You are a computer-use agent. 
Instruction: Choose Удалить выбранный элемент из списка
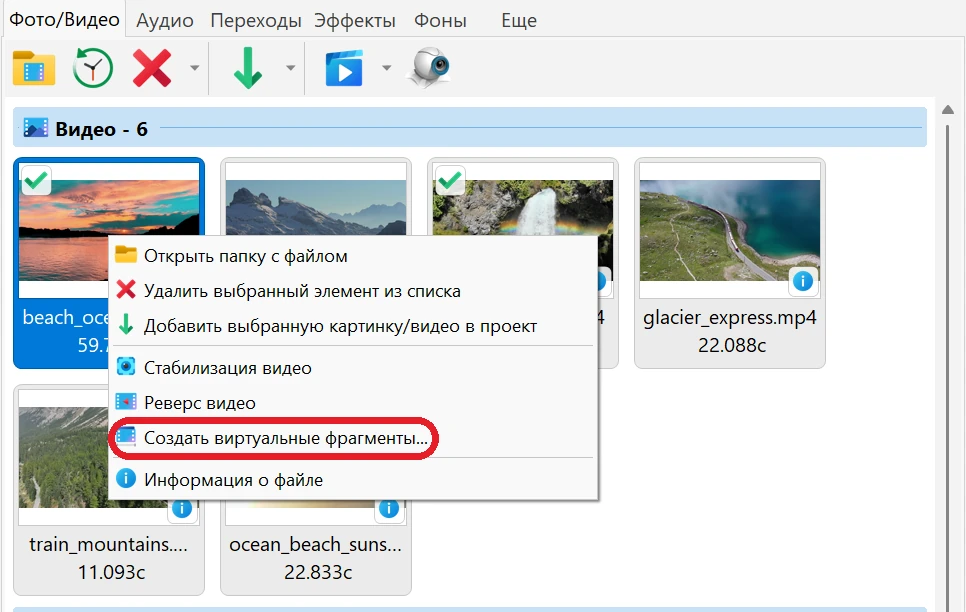point(353,291)
